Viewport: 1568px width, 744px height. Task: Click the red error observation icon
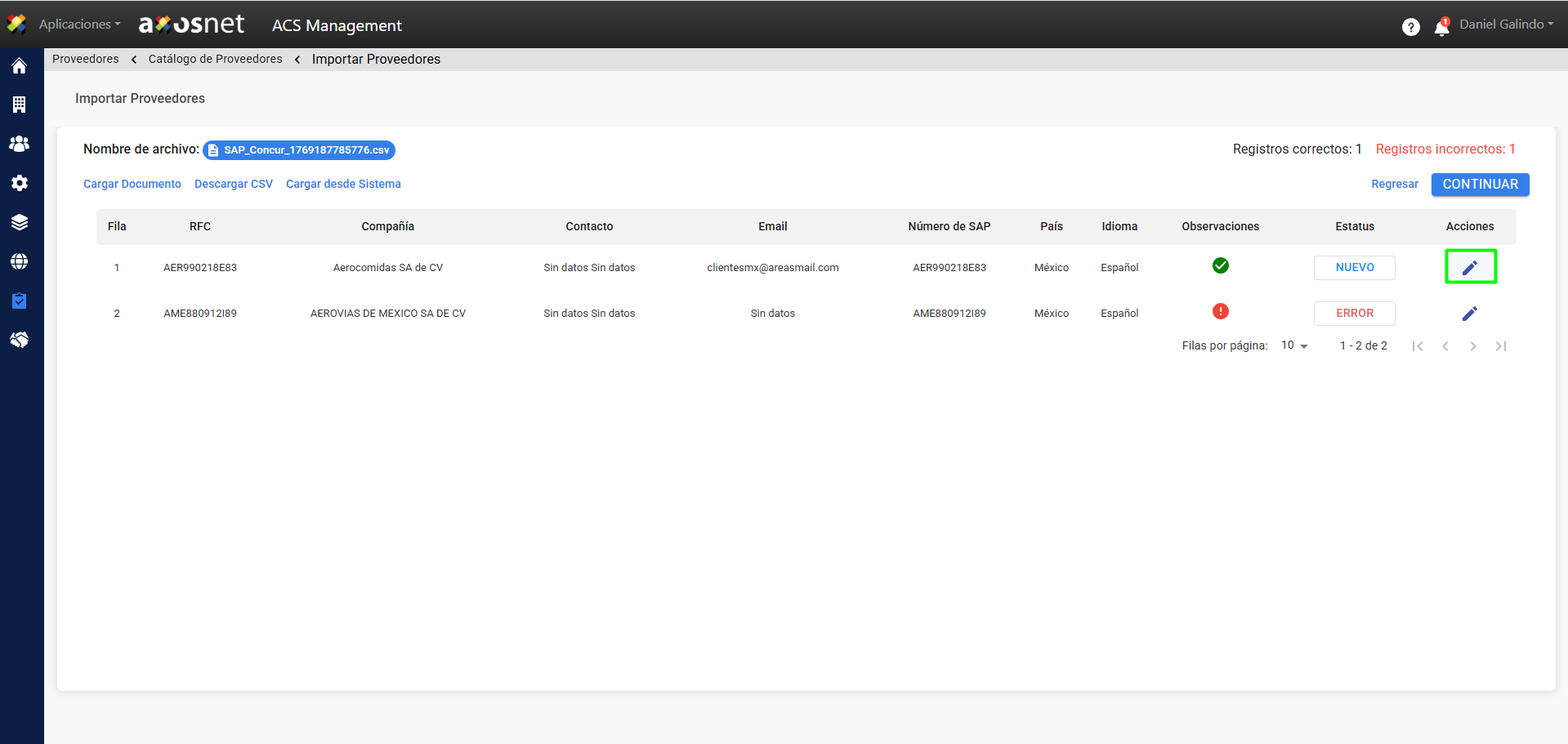[x=1220, y=311]
